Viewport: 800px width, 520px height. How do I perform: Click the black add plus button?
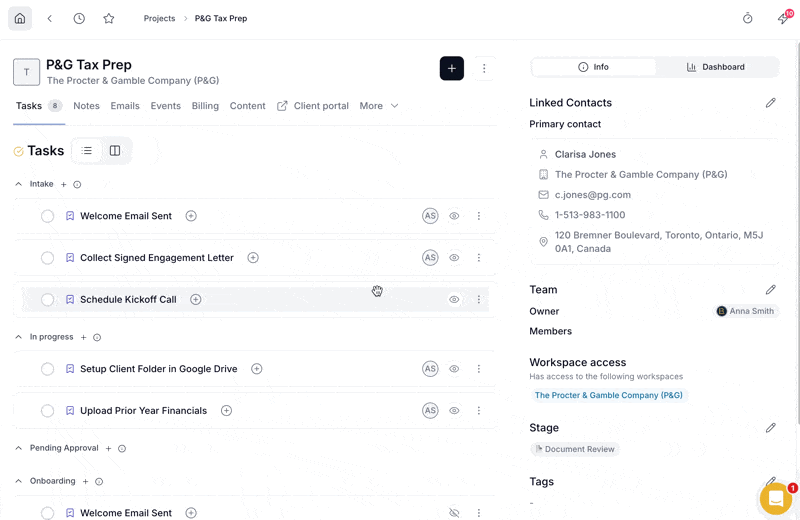452,68
